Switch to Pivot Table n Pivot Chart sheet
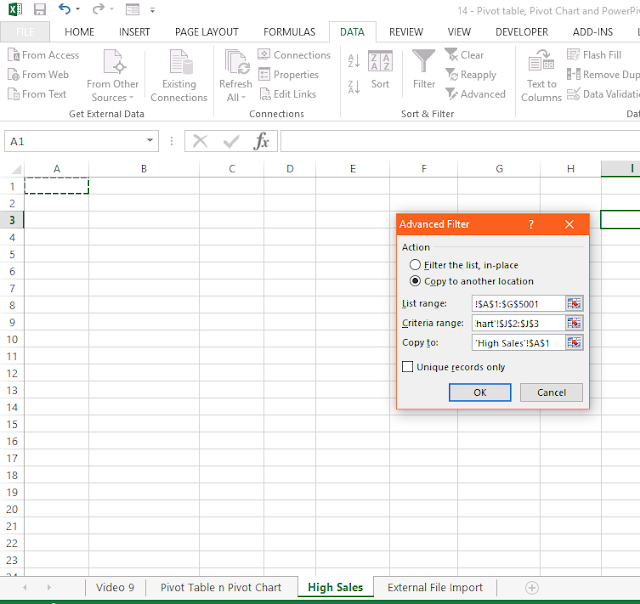Viewport: 640px width, 604px height. click(x=221, y=587)
